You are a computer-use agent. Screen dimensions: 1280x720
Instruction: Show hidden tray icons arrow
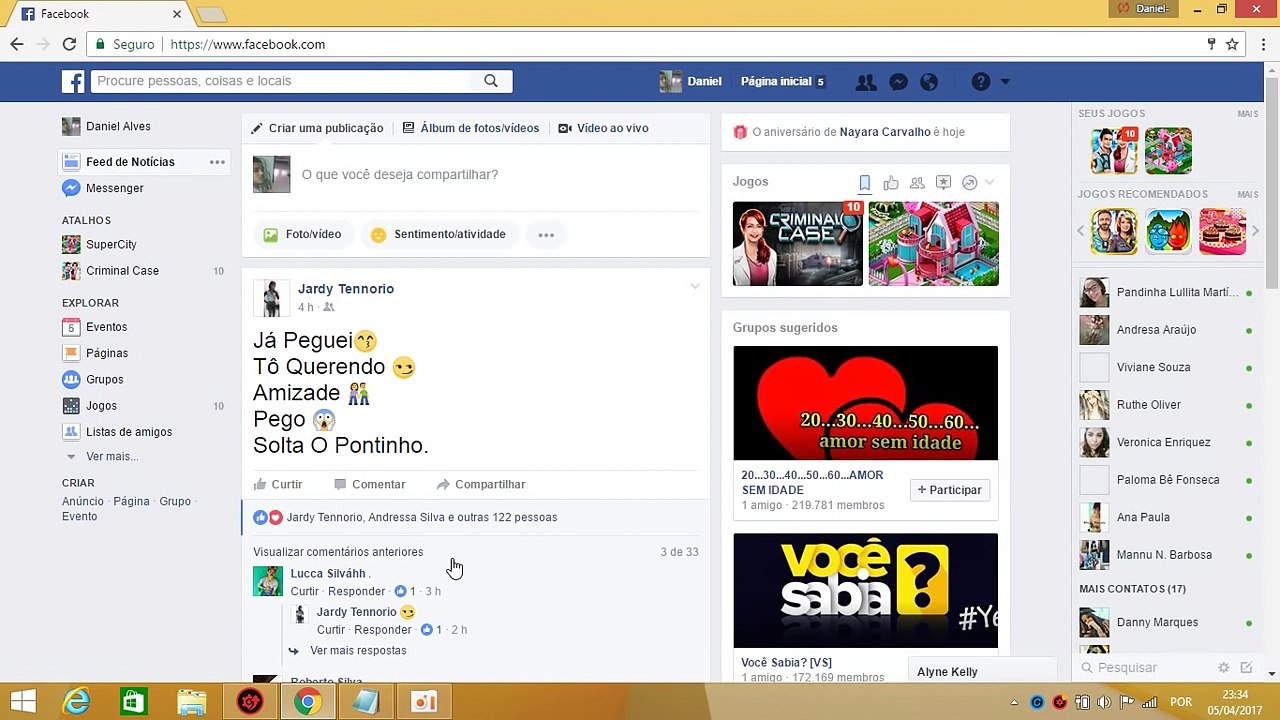[x=1014, y=702]
